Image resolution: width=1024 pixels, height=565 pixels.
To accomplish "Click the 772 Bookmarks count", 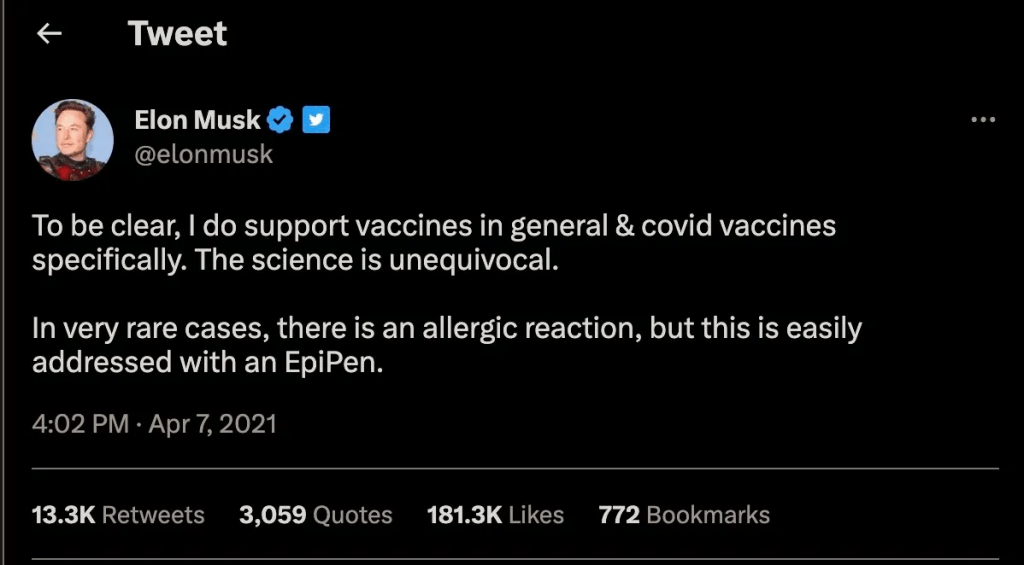I will tap(684, 515).
